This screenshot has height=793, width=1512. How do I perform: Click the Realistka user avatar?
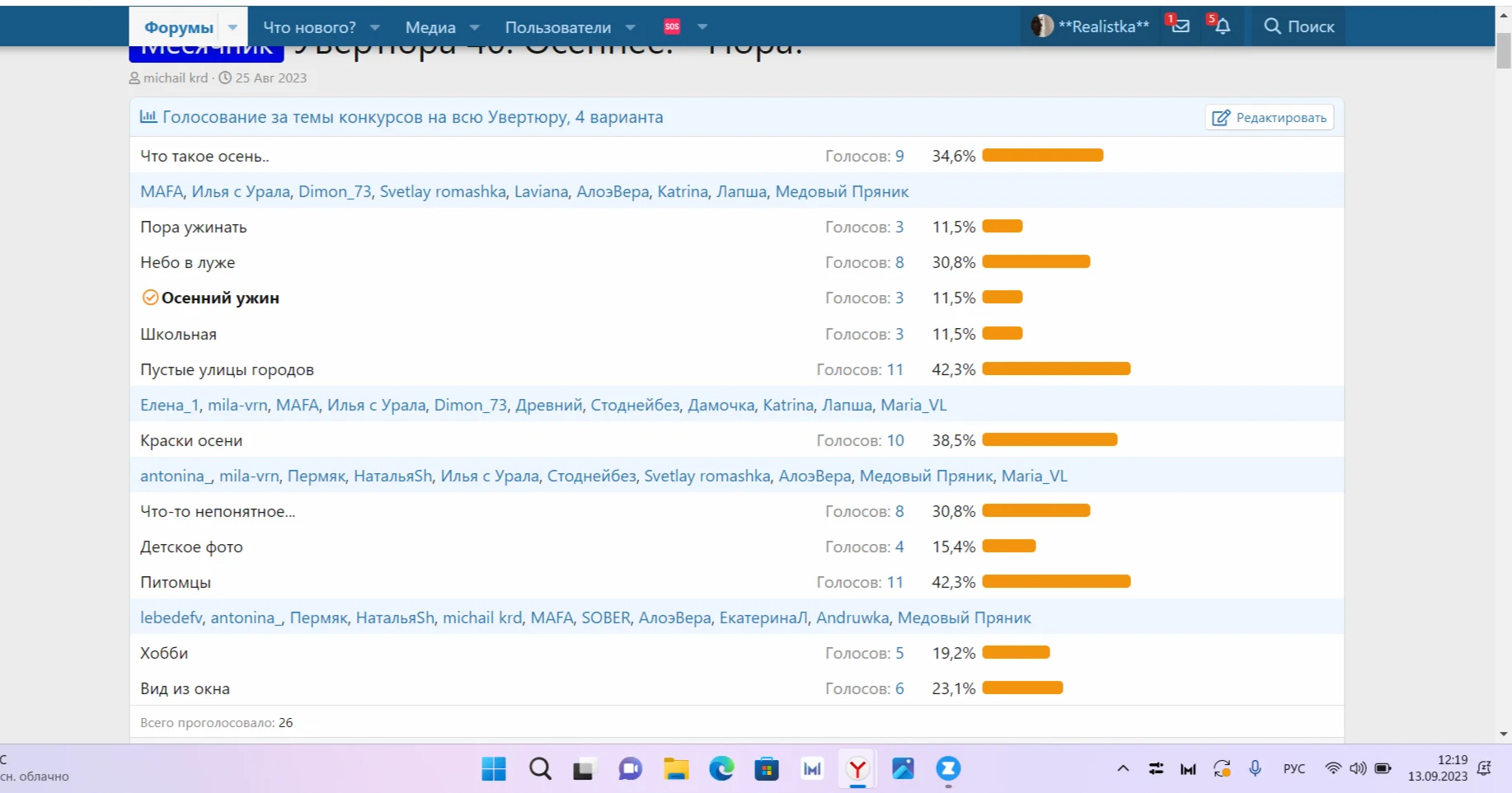pos(1042,26)
